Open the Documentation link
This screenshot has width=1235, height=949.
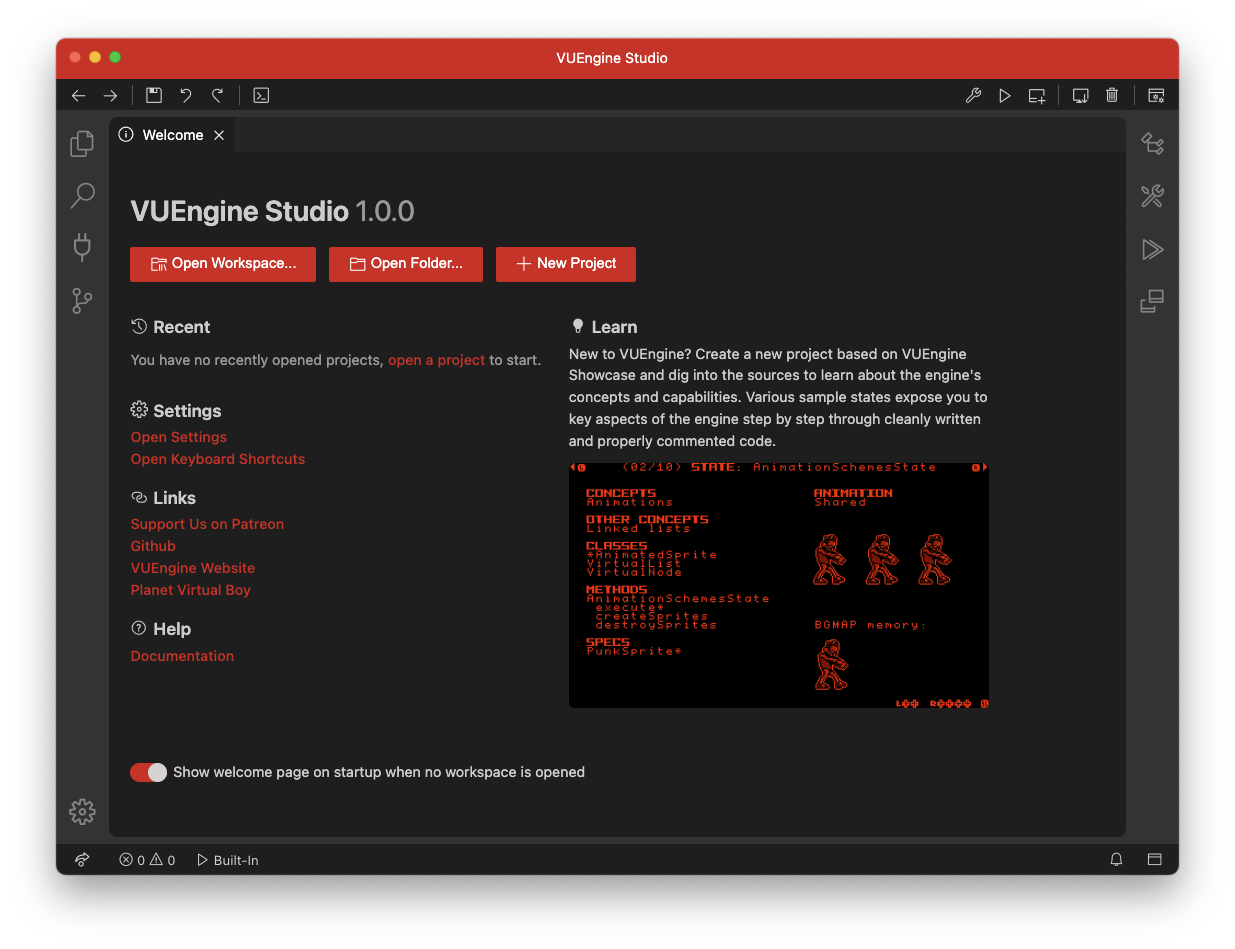(x=182, y=656)
